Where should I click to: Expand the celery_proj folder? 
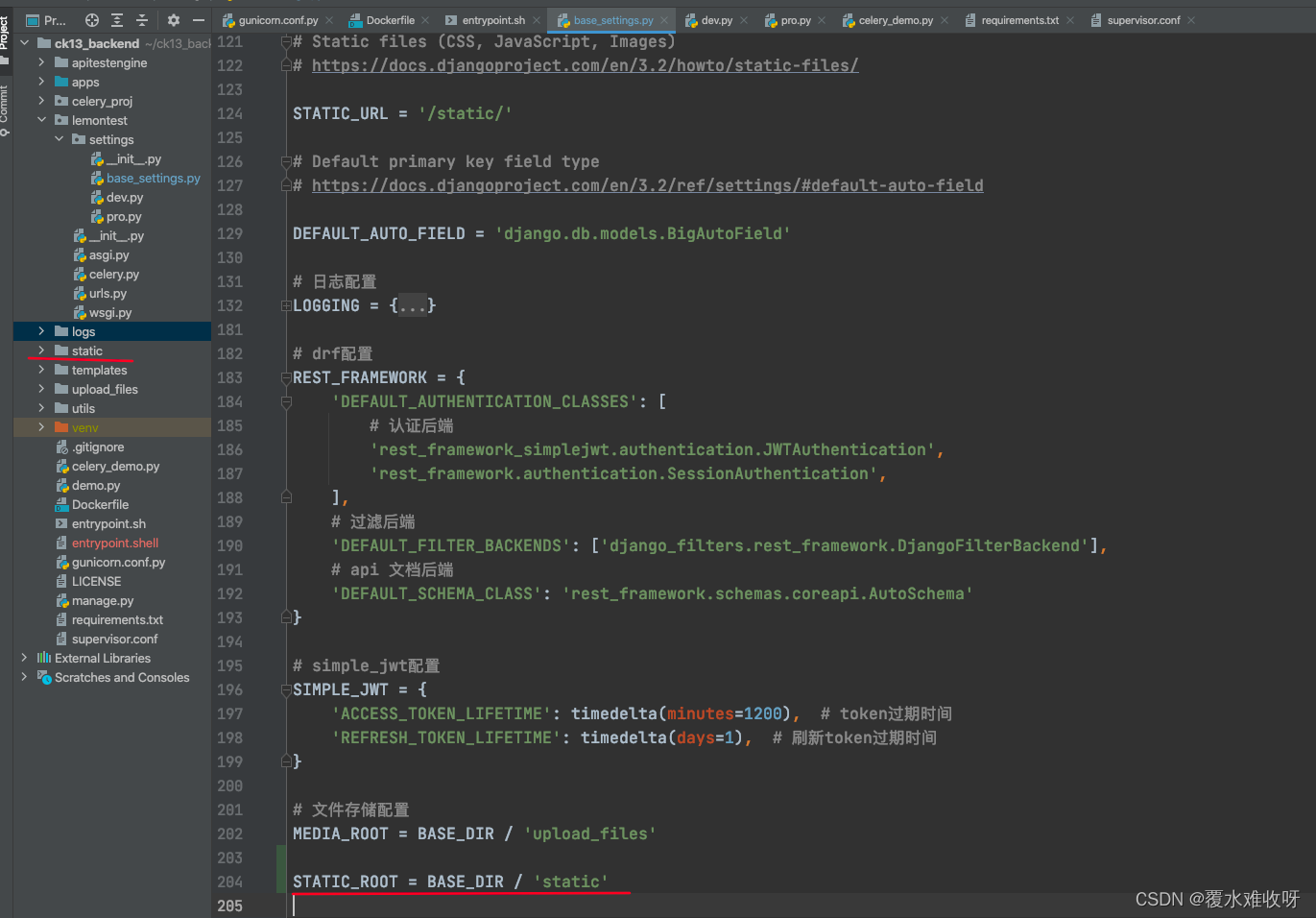(x=41, y=101)
